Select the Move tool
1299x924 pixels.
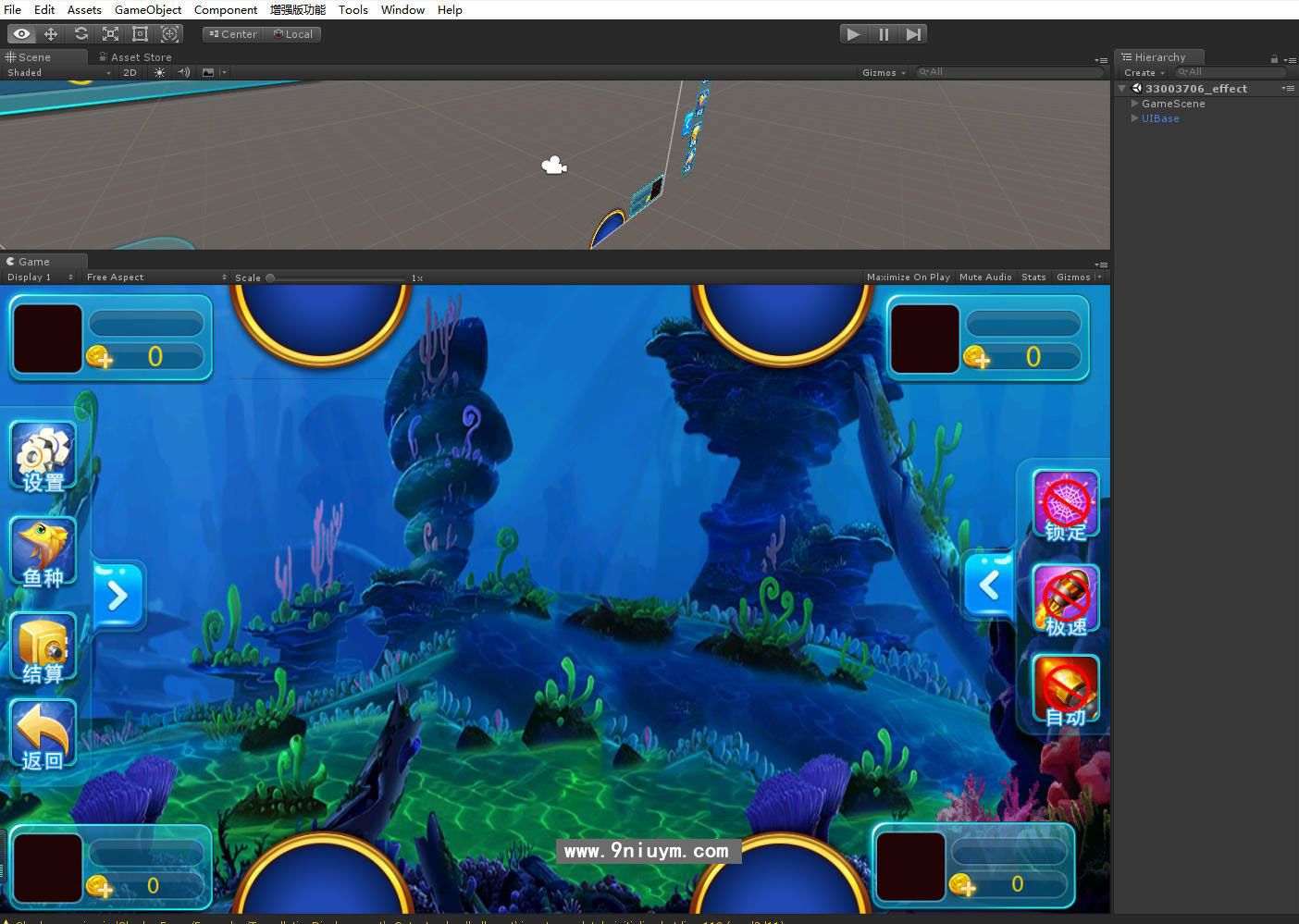point(51,34)
